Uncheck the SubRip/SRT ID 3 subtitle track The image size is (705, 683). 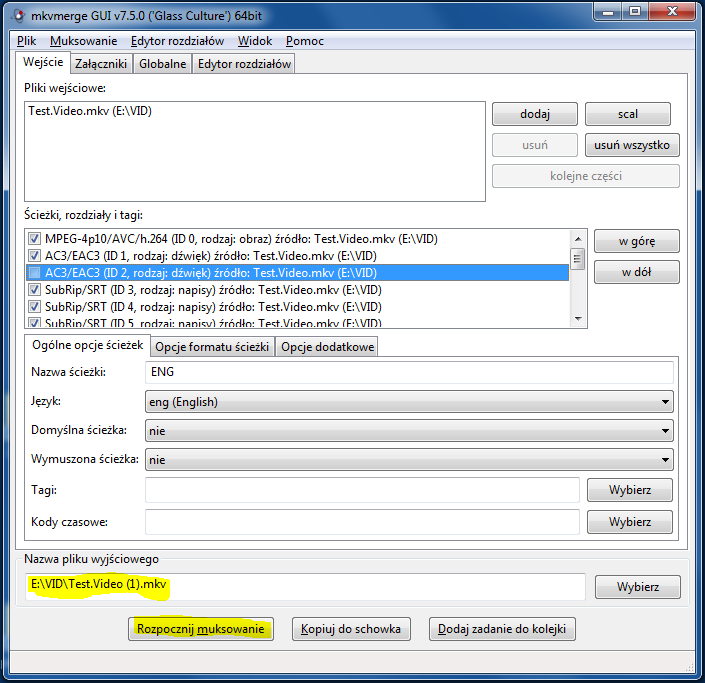point(34,290)
